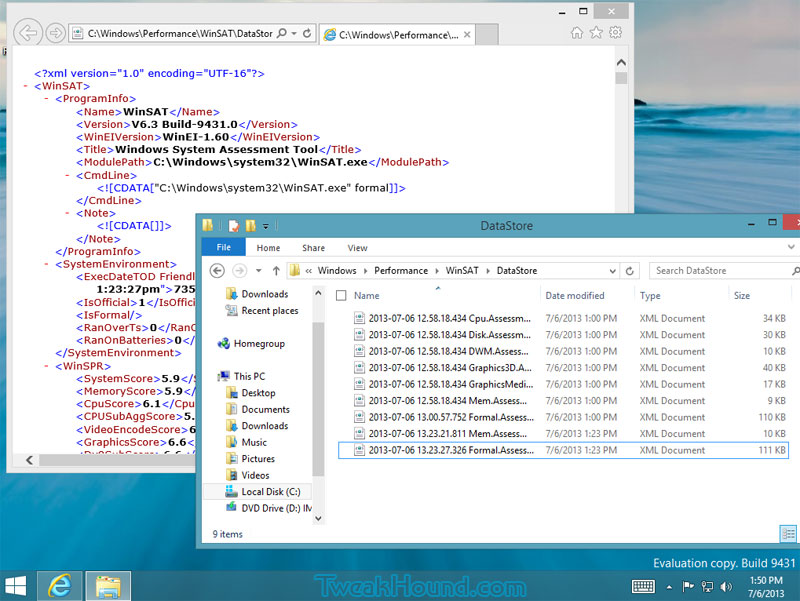Click IE horizontal scrollbar left arrow
This screenshot has height=601, width=800.
click(x=30, y=460)
